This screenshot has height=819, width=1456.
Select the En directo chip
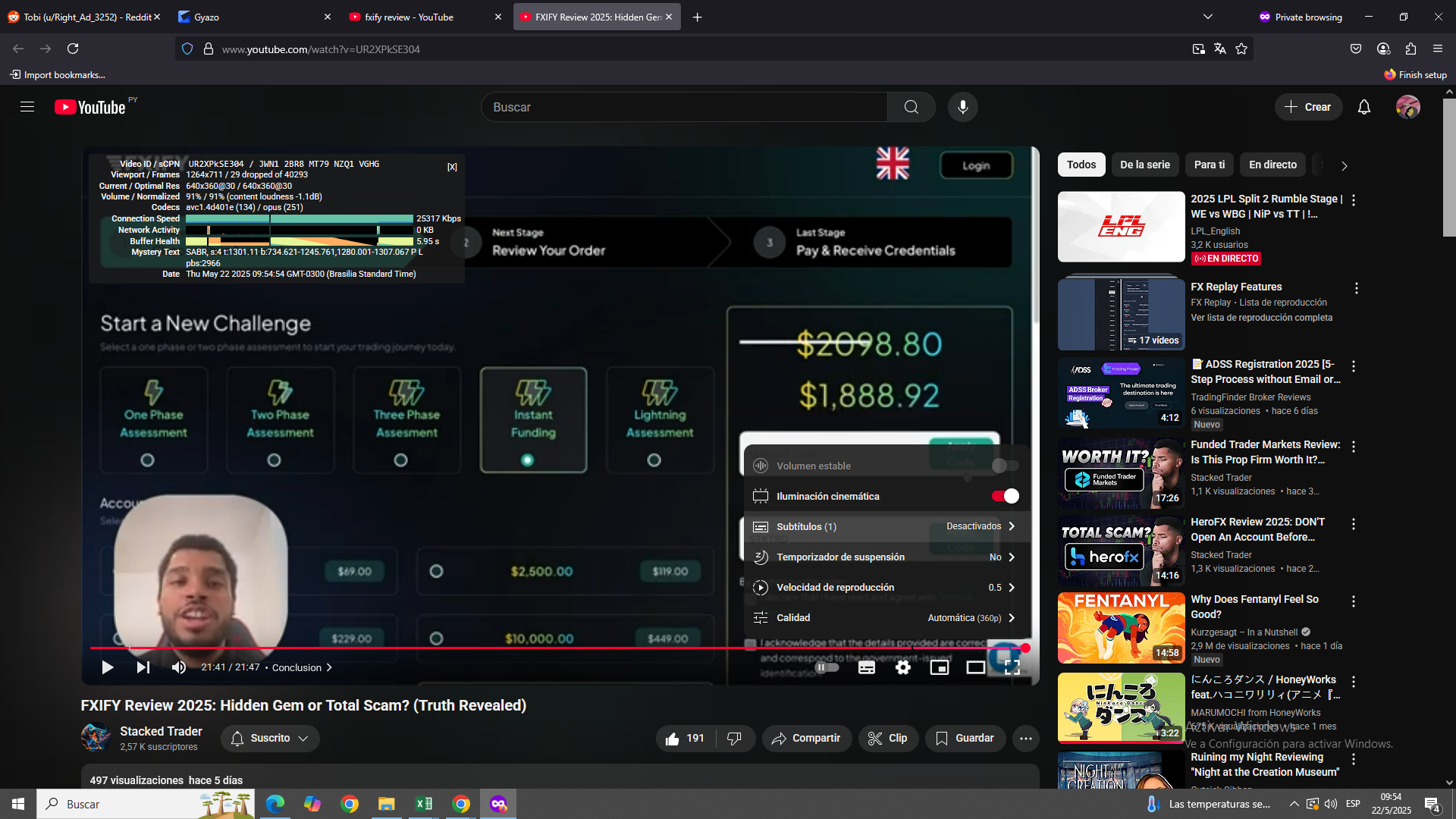coord(1273,165)
